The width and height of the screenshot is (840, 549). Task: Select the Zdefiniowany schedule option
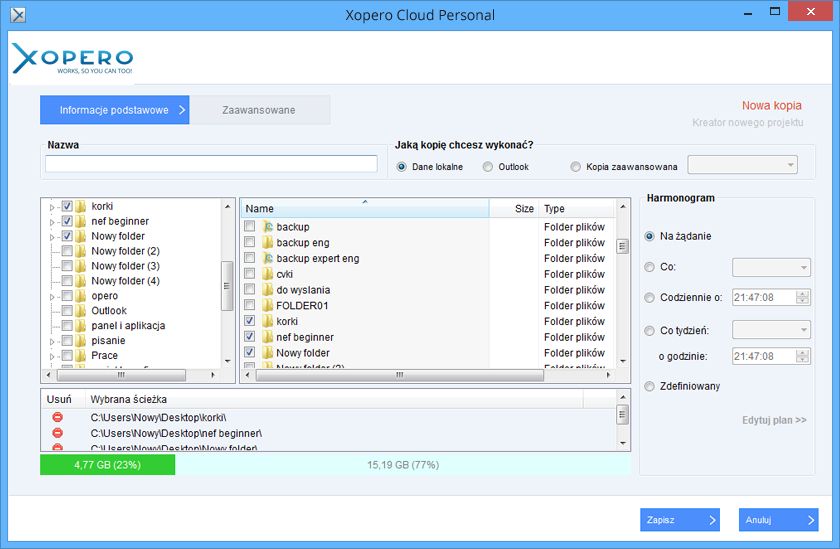click(649, 386)
